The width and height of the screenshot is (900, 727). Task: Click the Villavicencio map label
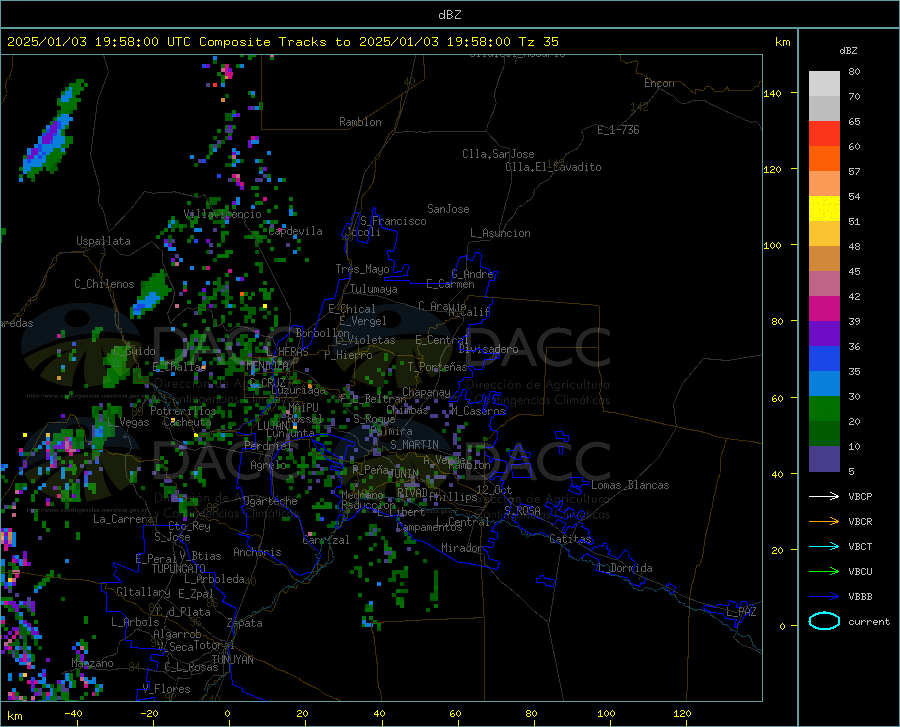click(222, 214)
